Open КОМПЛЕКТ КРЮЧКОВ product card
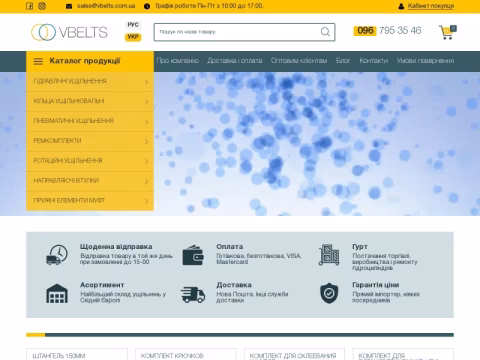This screenshot has height=360, width=480. [186, 354]
